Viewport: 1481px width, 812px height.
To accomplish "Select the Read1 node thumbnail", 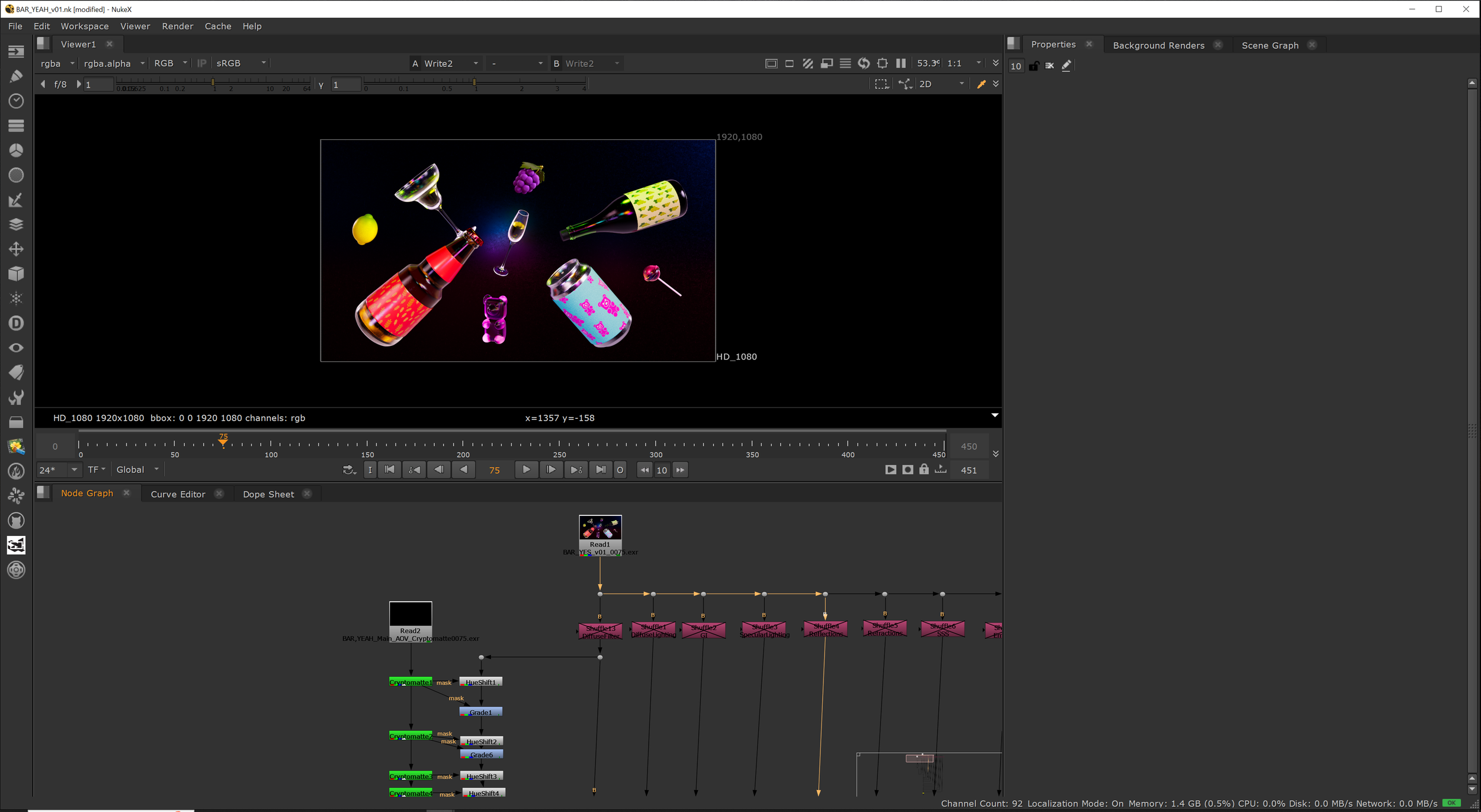I will (600, 527).
